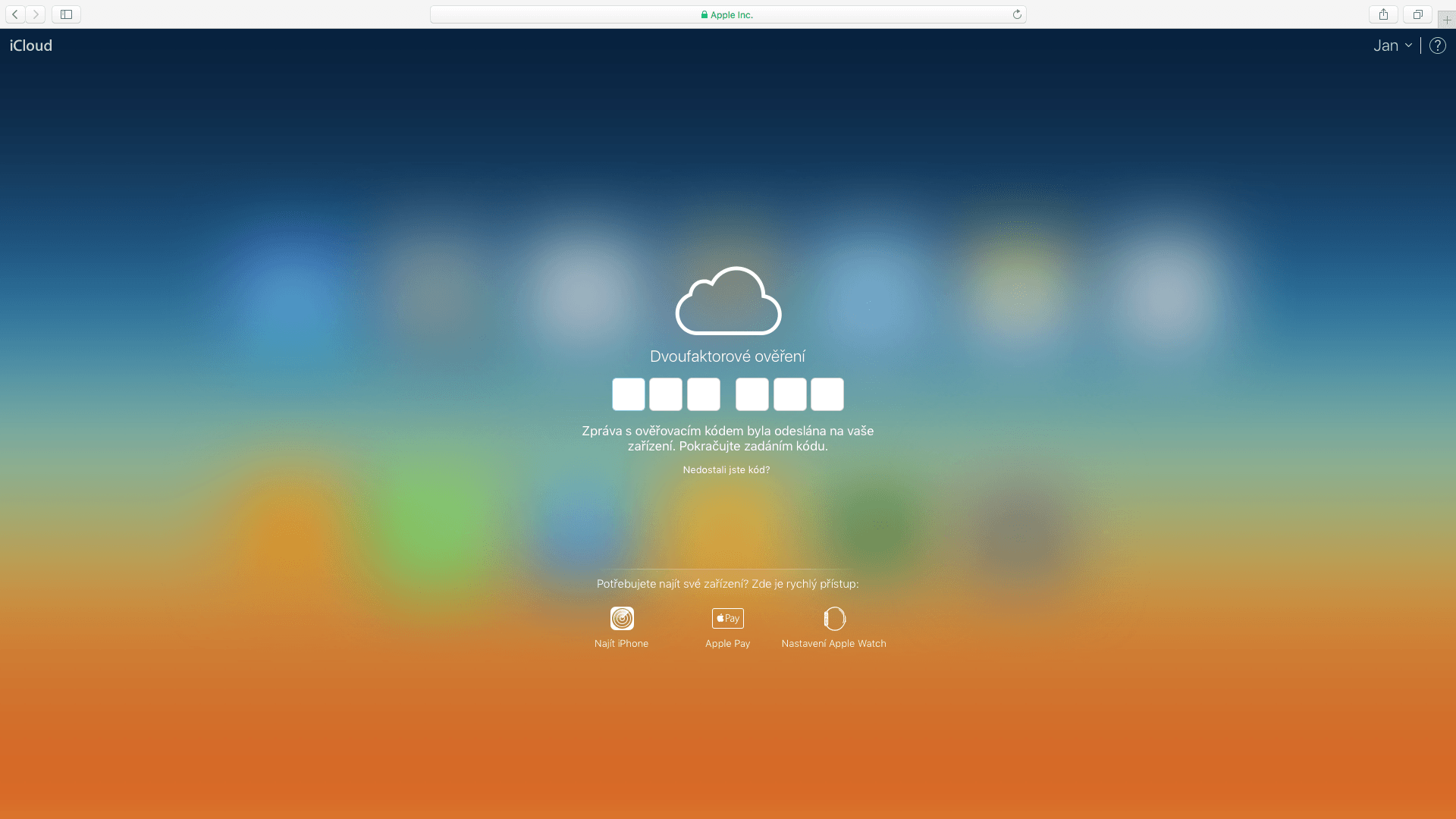Reload the page with the refresh icon
Image resolution: width=1456 pixels, height=819 pixels.
[x=1017, y=14]
